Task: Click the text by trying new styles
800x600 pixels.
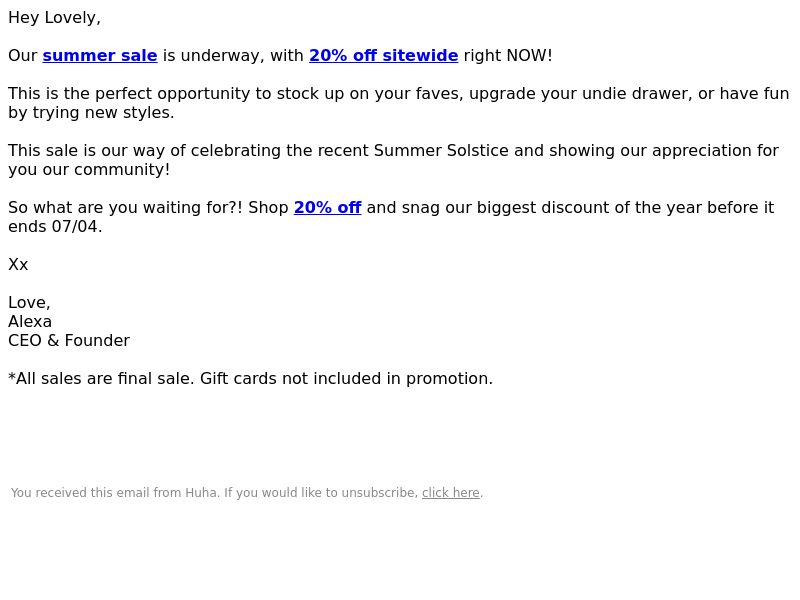Action: click(91, 113)
